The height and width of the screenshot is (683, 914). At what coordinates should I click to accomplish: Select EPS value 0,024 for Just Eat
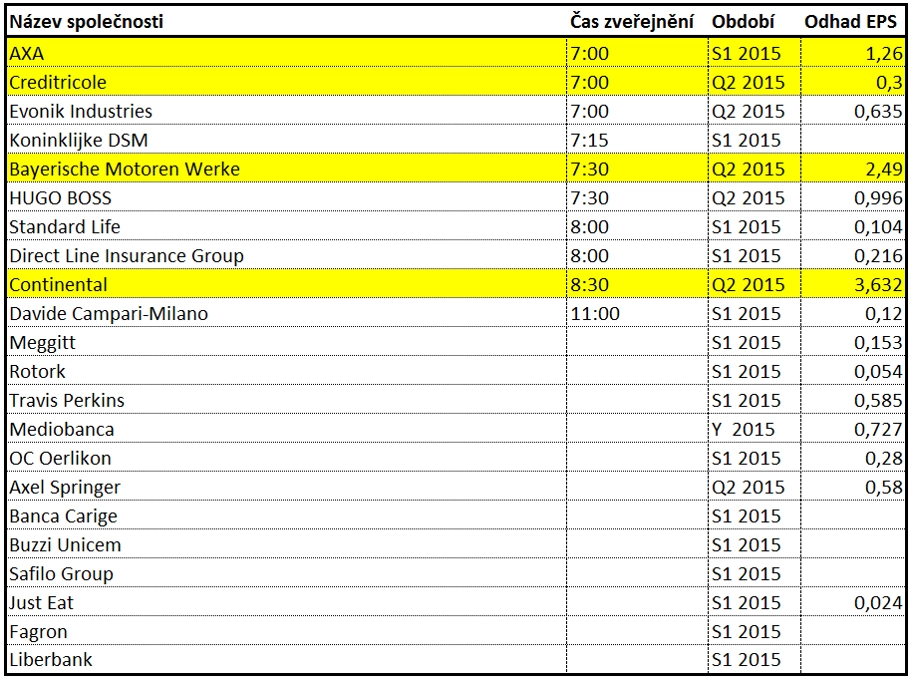(878, 603)
